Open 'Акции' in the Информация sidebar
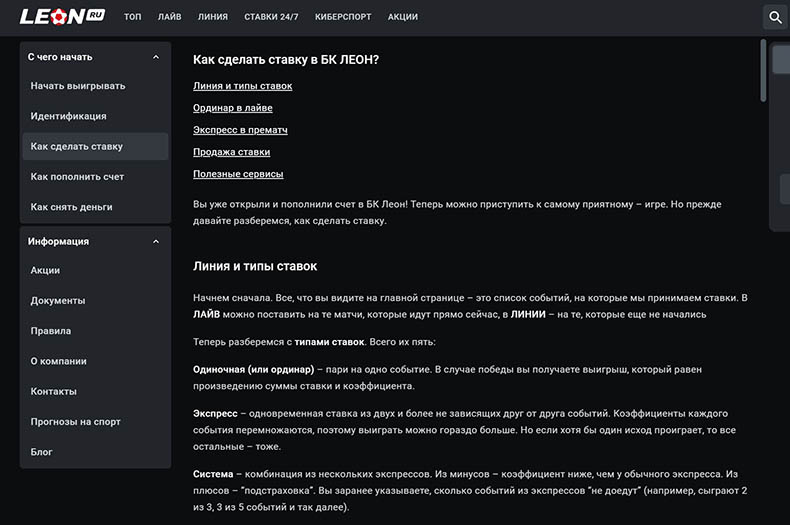Image resolution: width=790 pixels, height=525 pixels. [x=95, y=271]
